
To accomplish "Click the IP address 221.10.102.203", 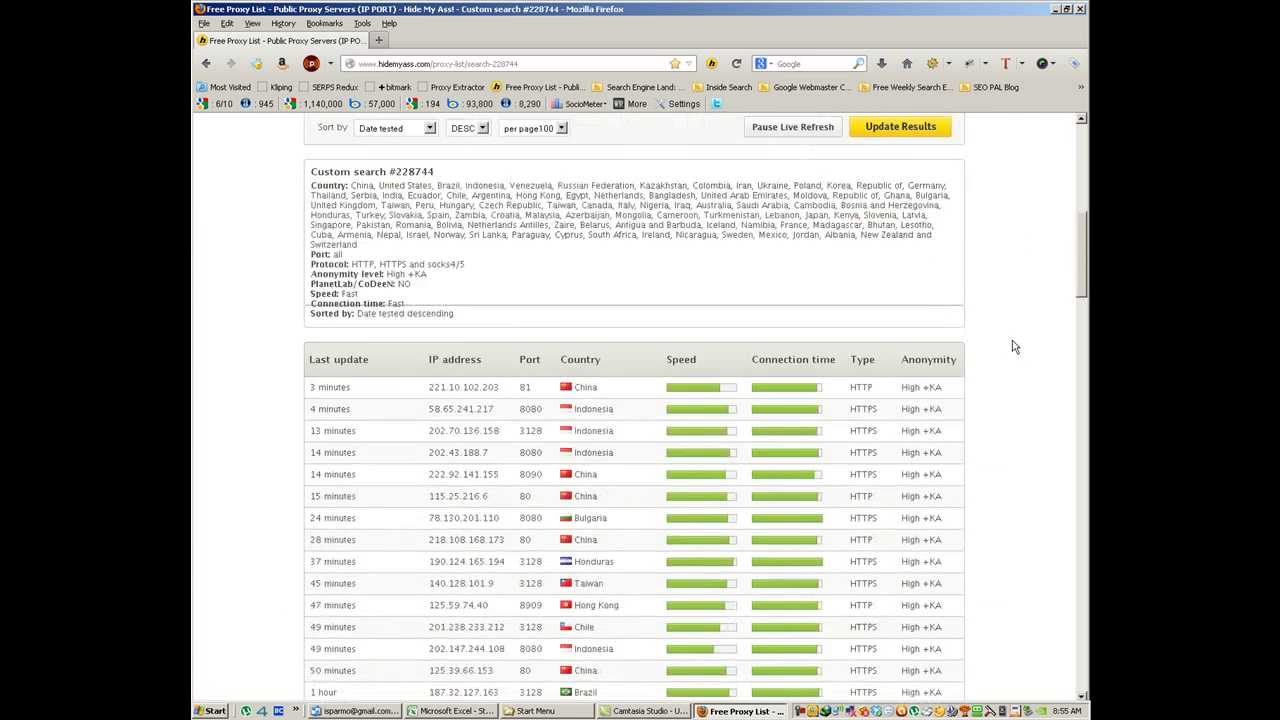I will [x=463, y=387].
